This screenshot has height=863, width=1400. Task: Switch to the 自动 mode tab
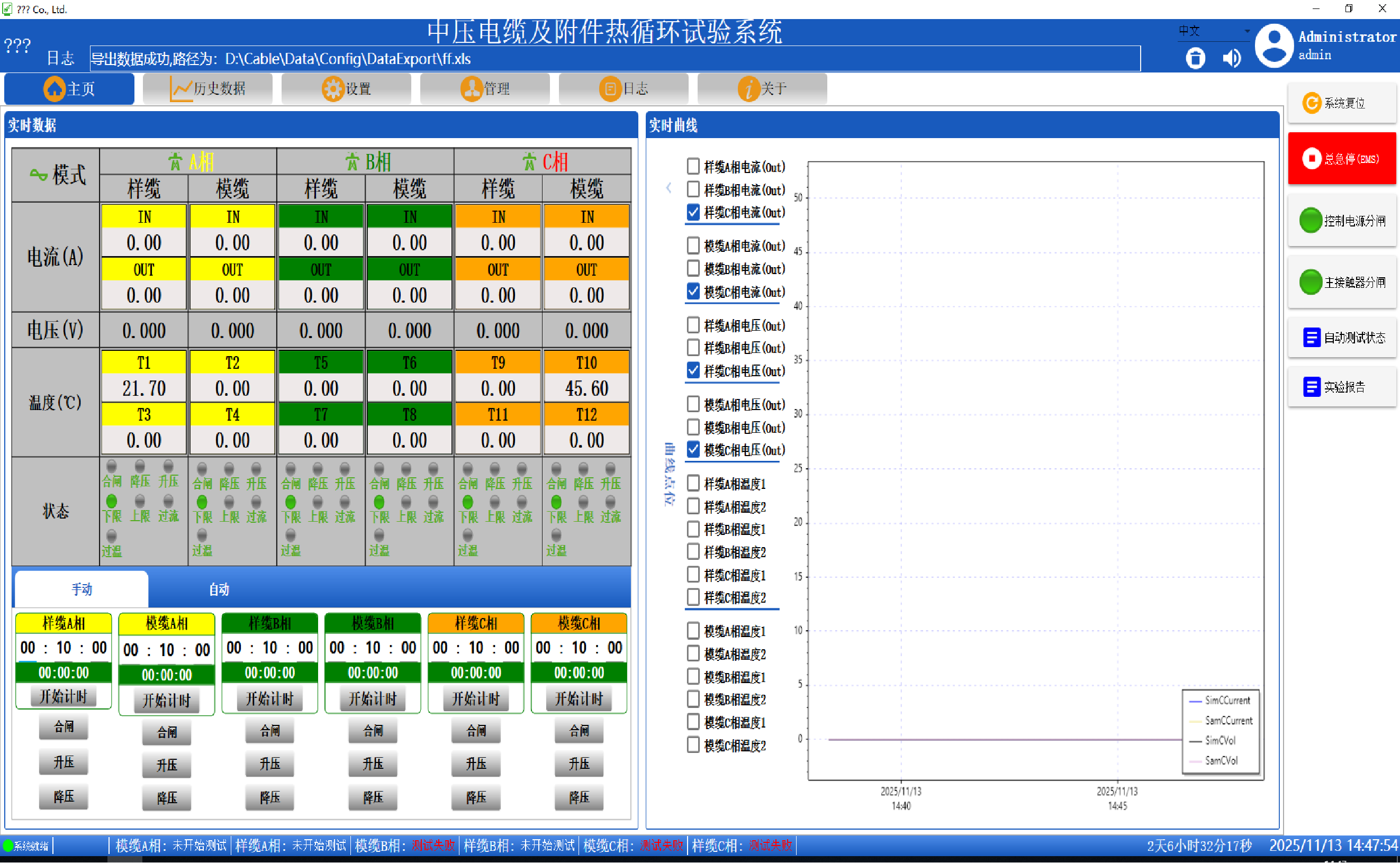click(x=219, y=589)
